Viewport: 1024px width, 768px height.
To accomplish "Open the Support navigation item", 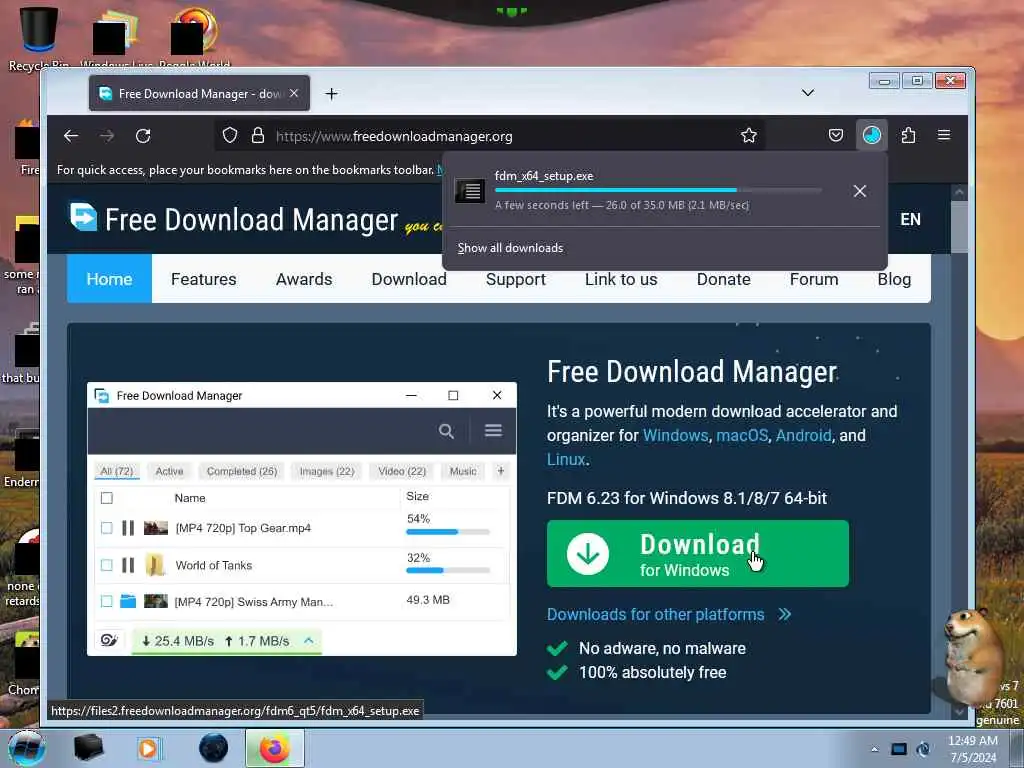I will pos(515,279).
